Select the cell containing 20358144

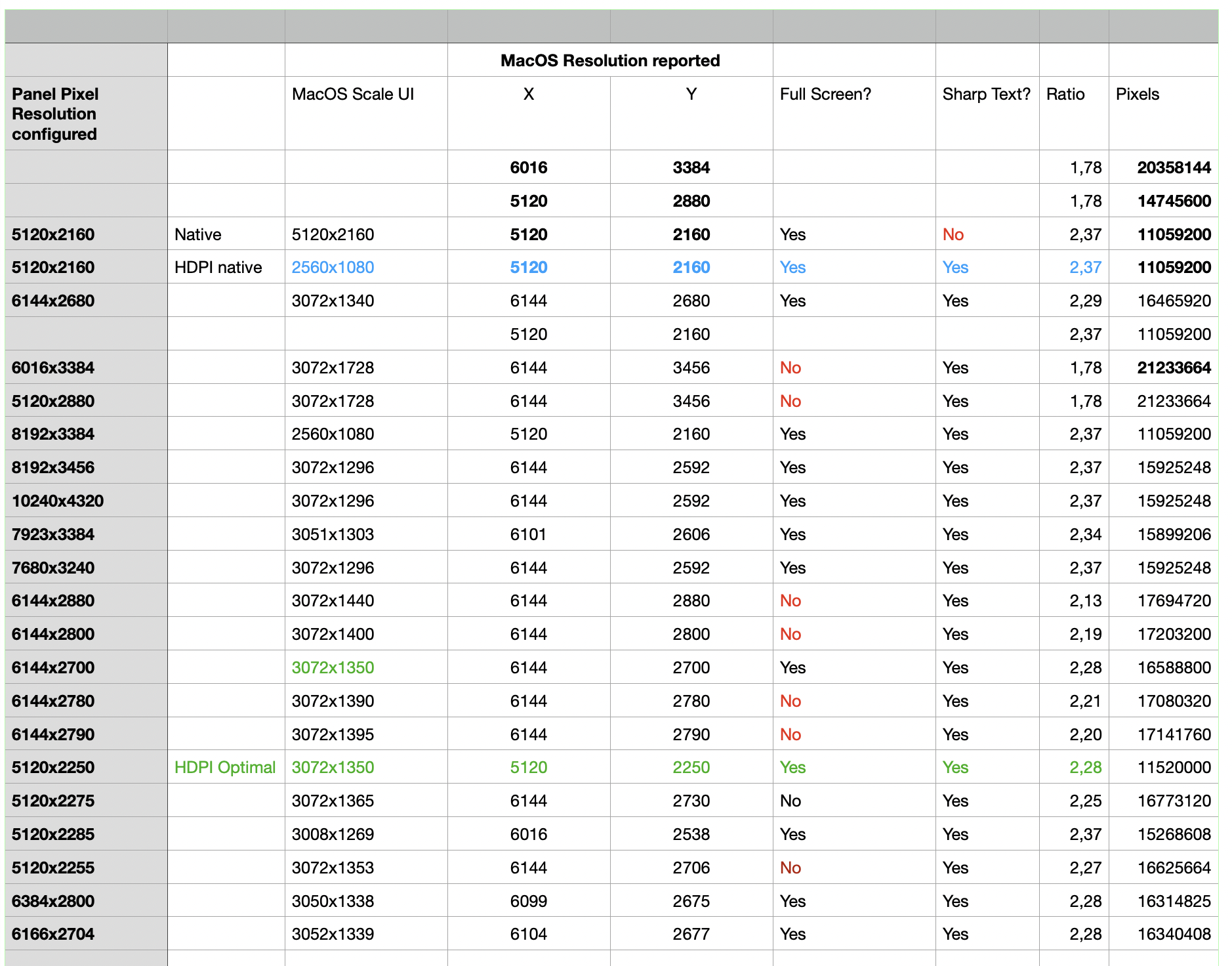(x=1174, y=167)
